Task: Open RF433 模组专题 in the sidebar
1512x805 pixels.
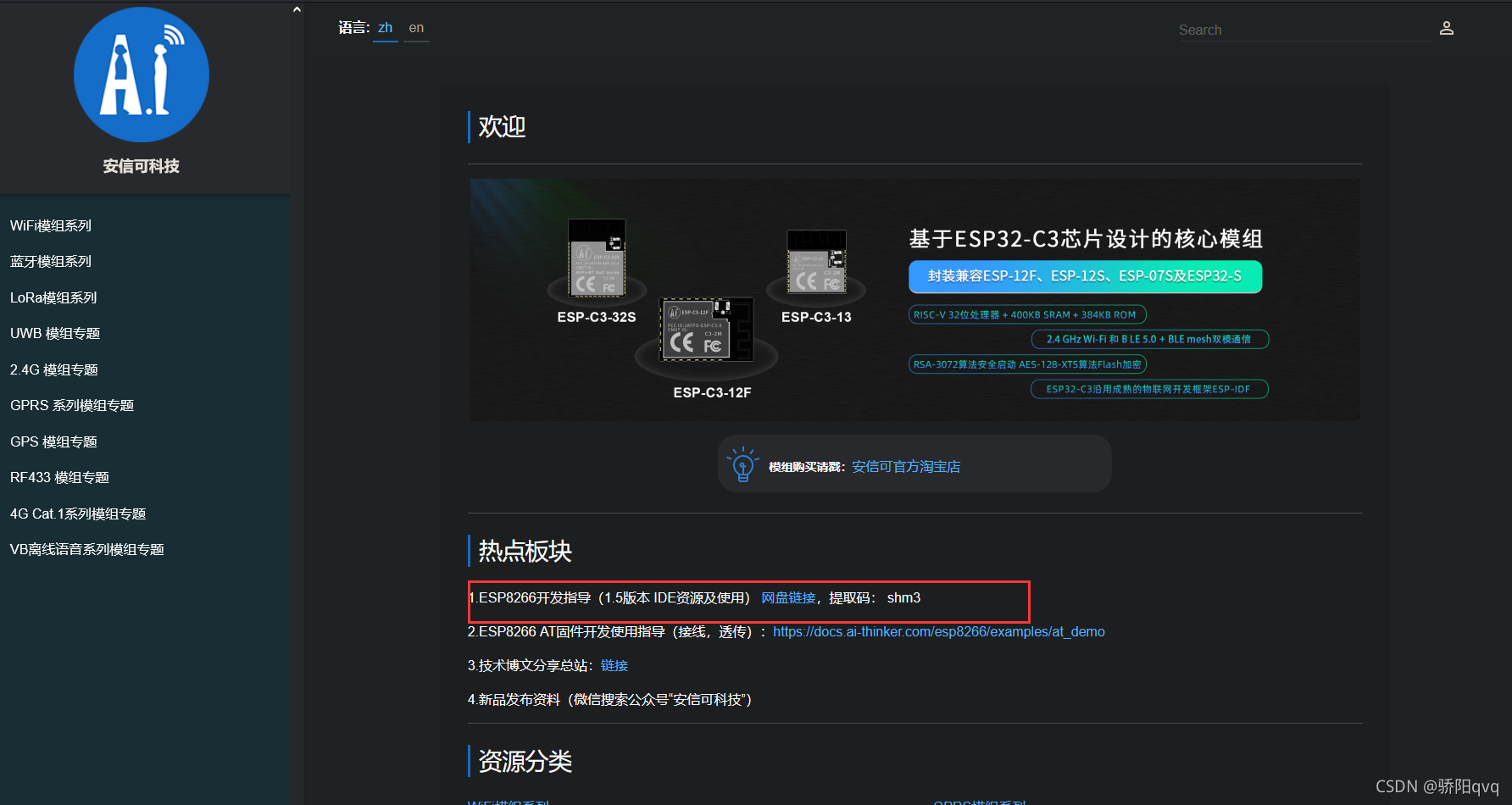Action: [x=59, y=477]
